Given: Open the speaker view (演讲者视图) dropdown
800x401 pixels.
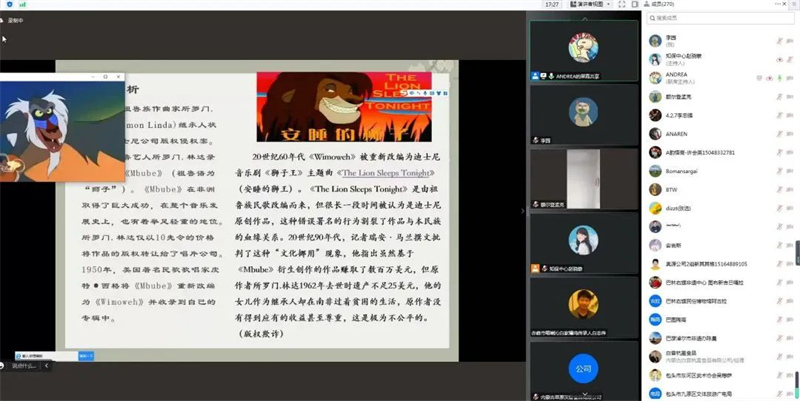Looking at the screenshot, I should click(x=589, y=4).
